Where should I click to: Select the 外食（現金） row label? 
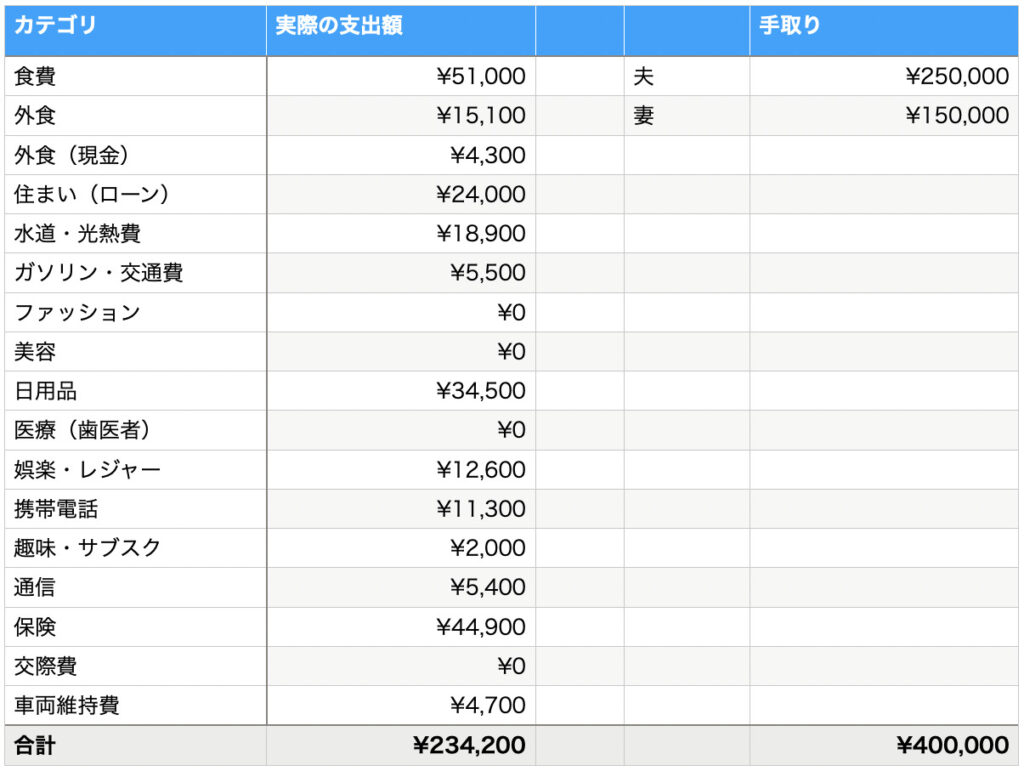[x=135, y=155]
